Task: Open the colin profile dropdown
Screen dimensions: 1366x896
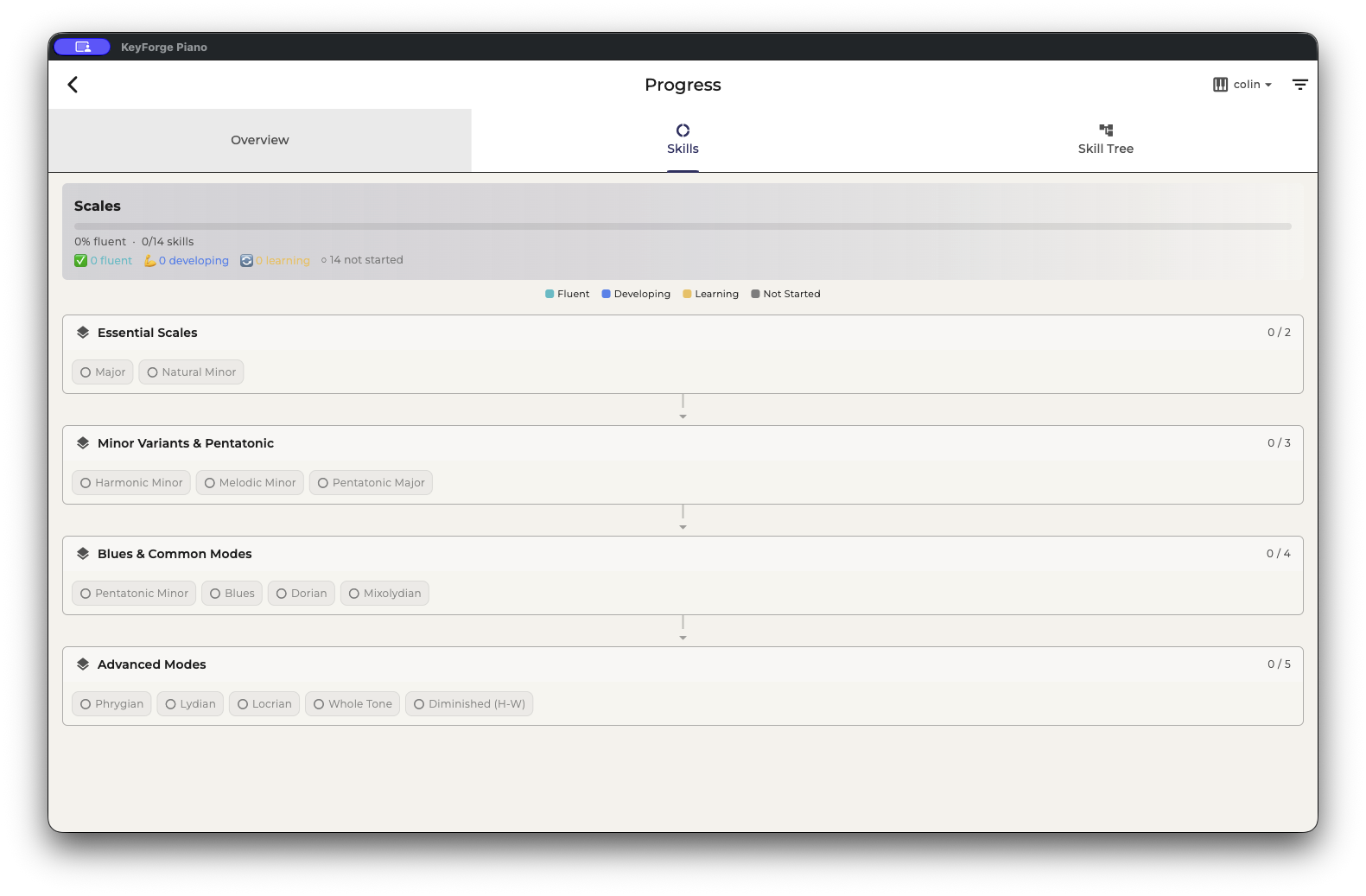Action: pyautogui.click(x=1251, y=85)
